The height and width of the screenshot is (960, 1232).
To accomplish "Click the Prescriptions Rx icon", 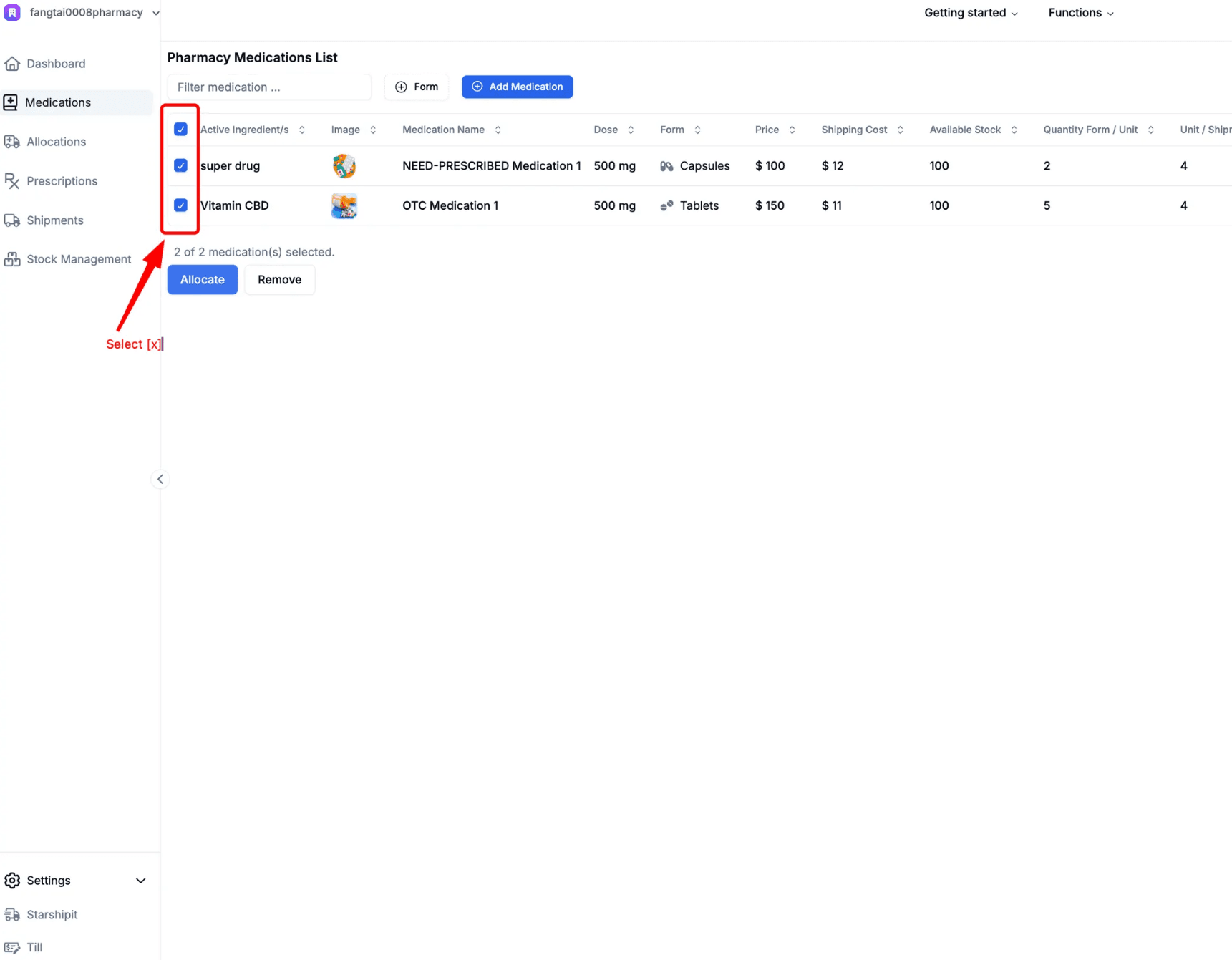I will (12, 181).
